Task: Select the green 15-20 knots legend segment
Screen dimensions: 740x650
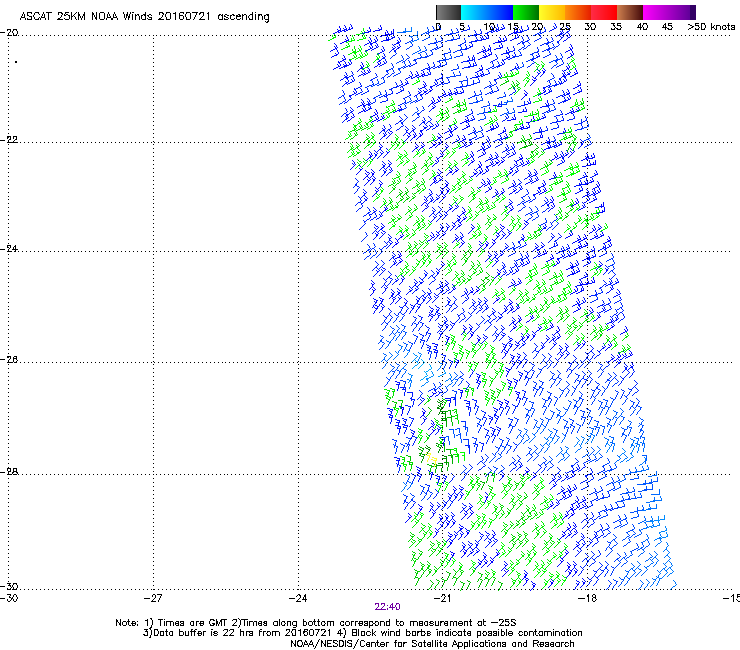Action: click(526, 12)
